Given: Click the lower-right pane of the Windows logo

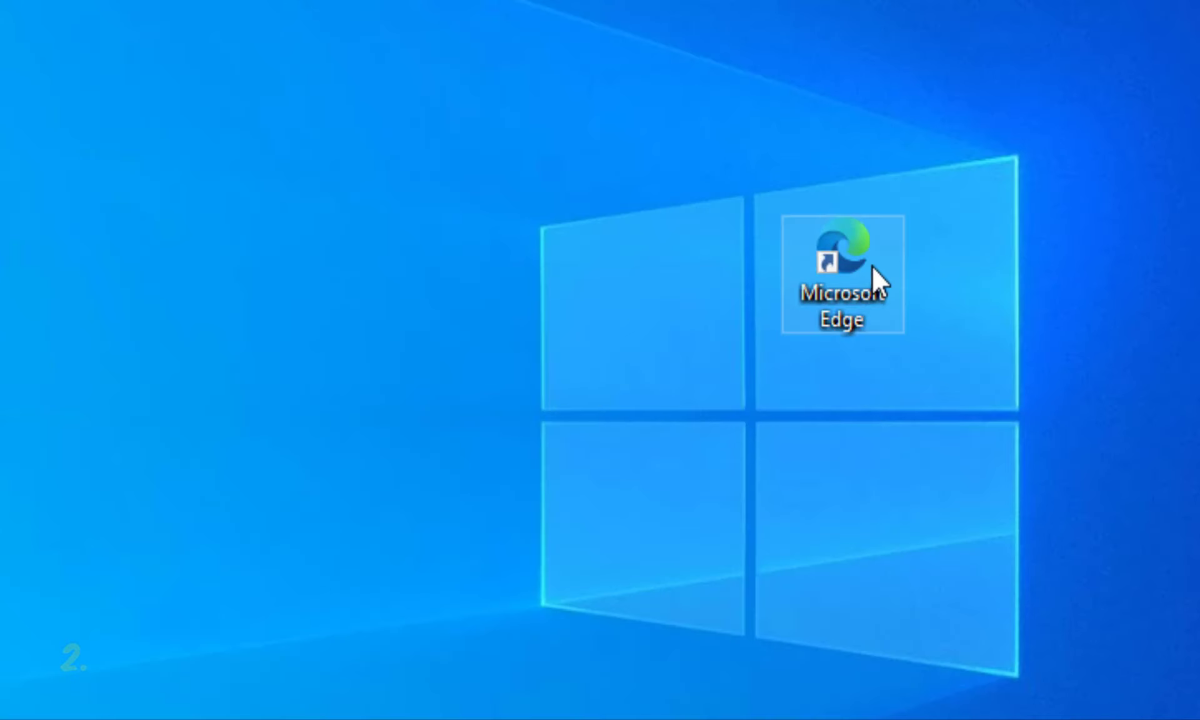Looking at the screenshot, I should 886,540.
